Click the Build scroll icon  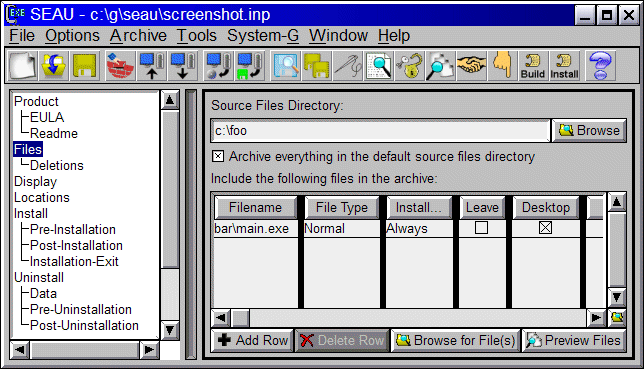click(x=533, y=66)
